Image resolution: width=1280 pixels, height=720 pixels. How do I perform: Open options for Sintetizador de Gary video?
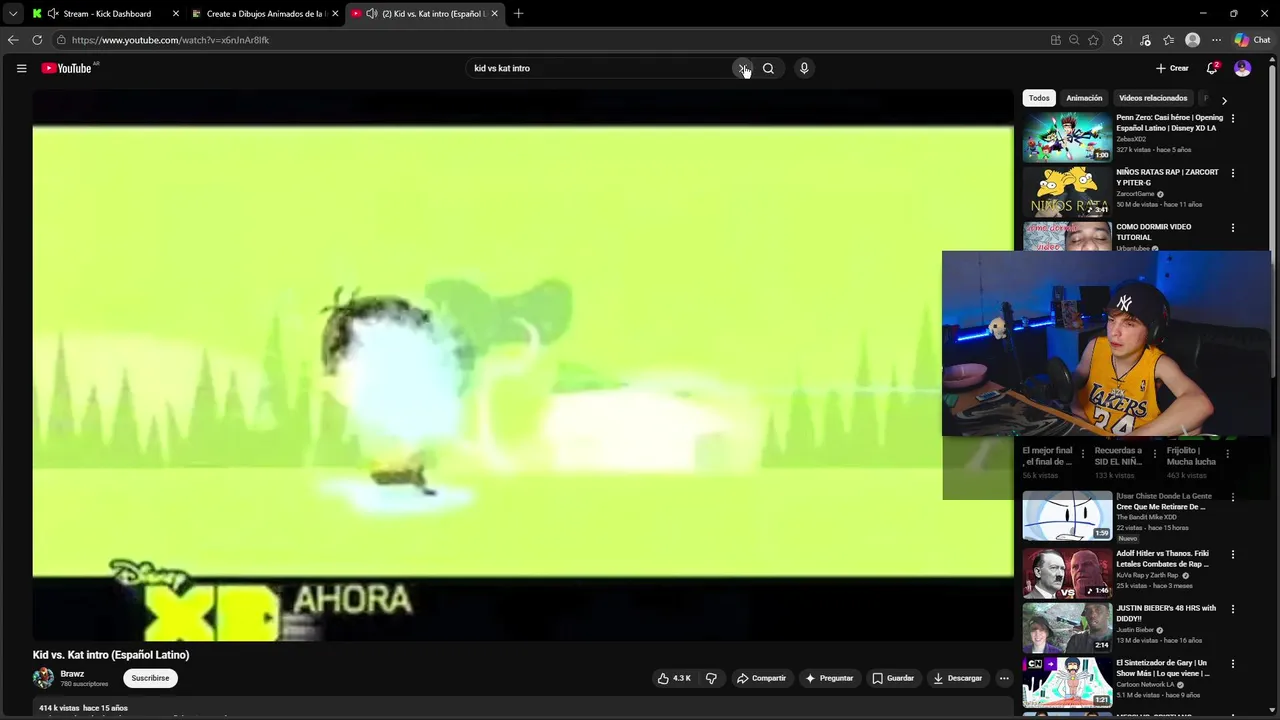point(1232,664)
